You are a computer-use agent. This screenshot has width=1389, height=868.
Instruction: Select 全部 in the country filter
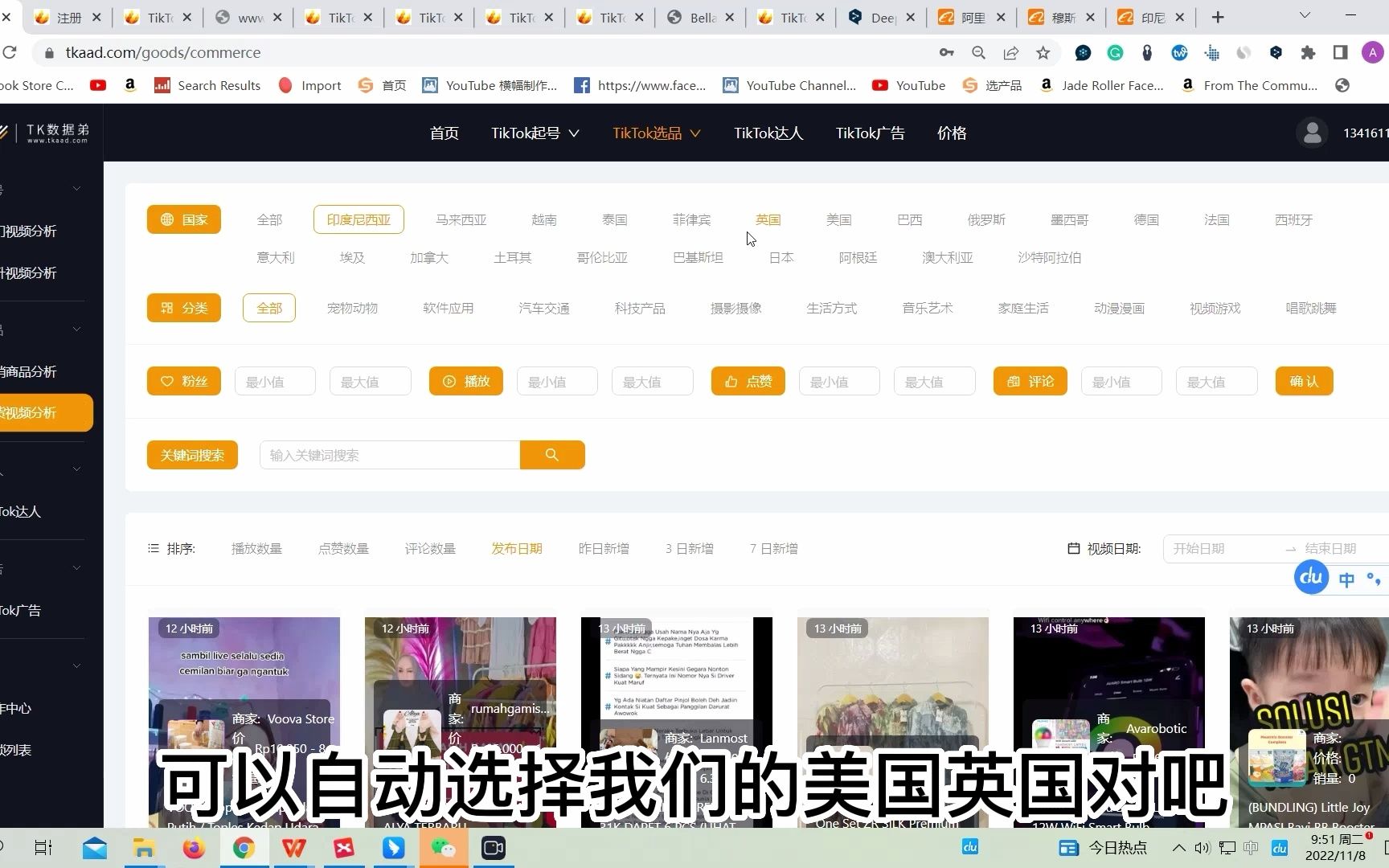pyautogui.click(x=269, y=219)
